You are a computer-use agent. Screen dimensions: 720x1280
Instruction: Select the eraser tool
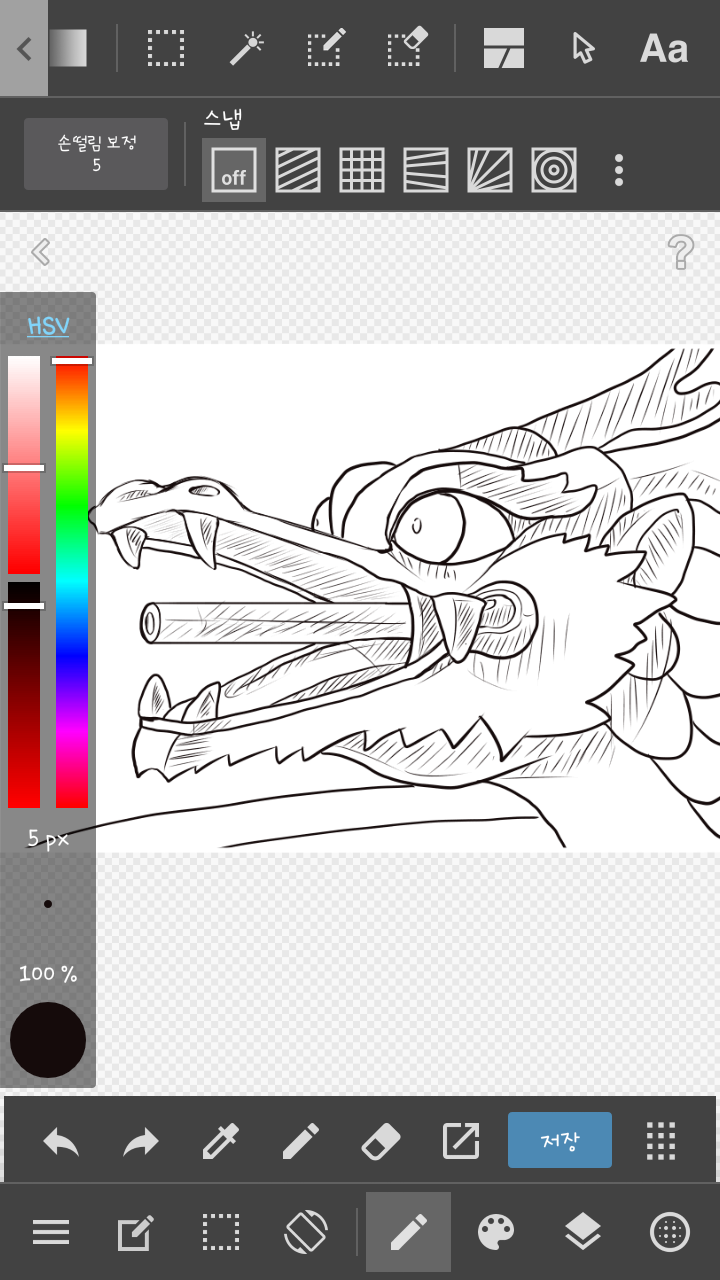click(381, 1141)
